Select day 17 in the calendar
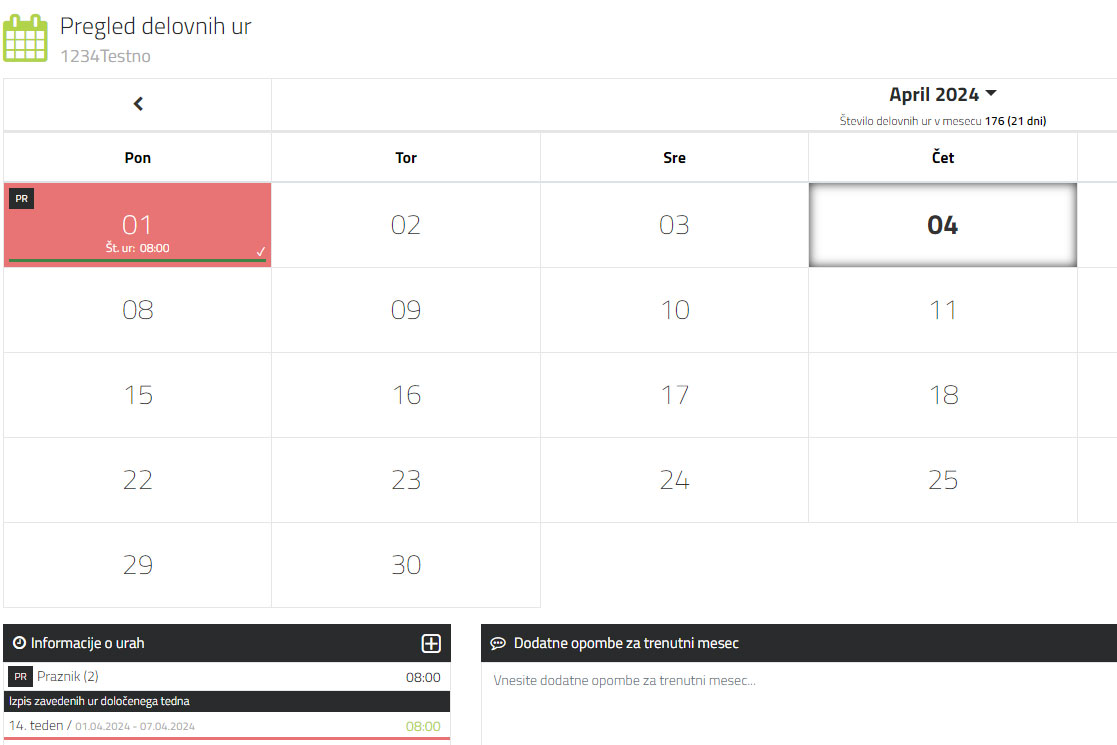Image resolution: width=1117 pixels, height=745 pixels. [x=675, y=395]
